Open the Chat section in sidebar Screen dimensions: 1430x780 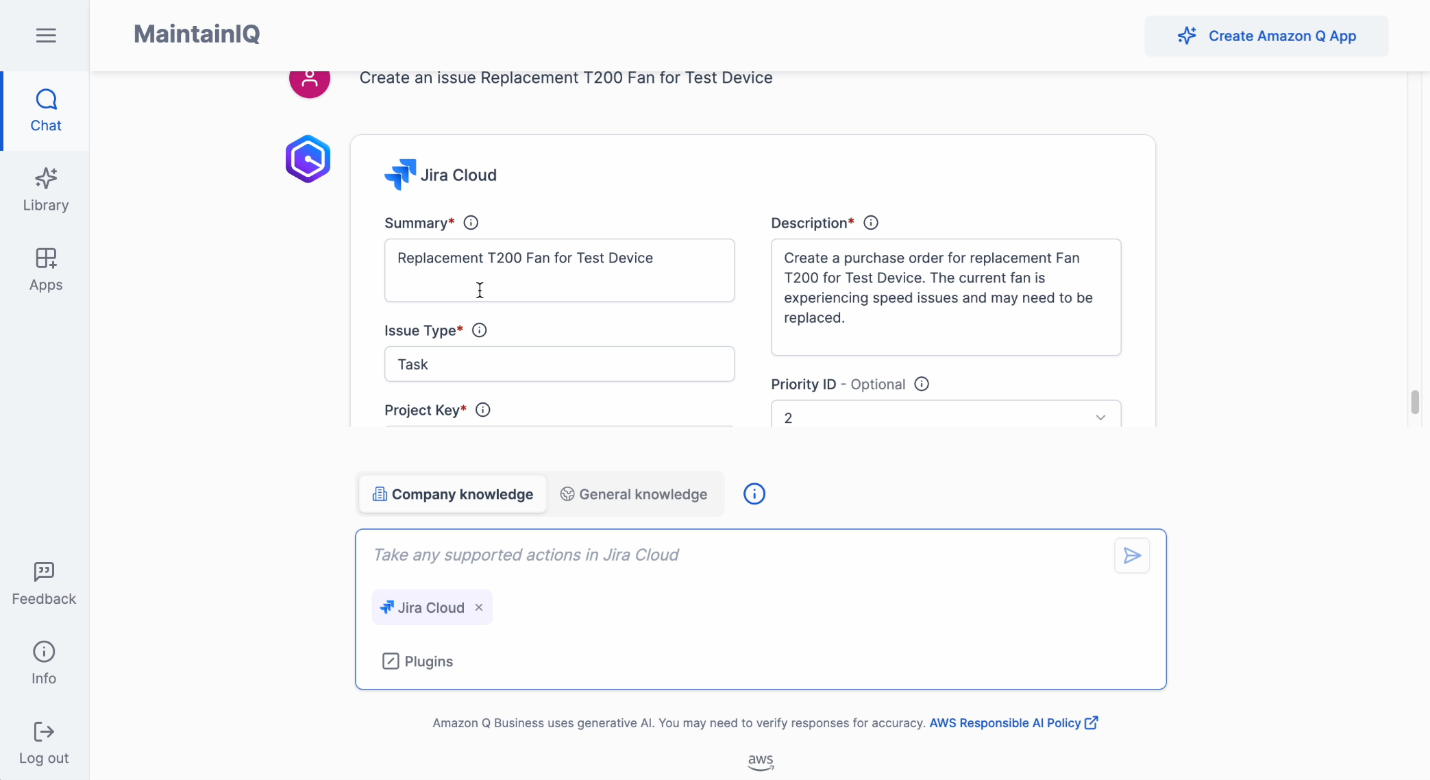[x=45, y=111]
